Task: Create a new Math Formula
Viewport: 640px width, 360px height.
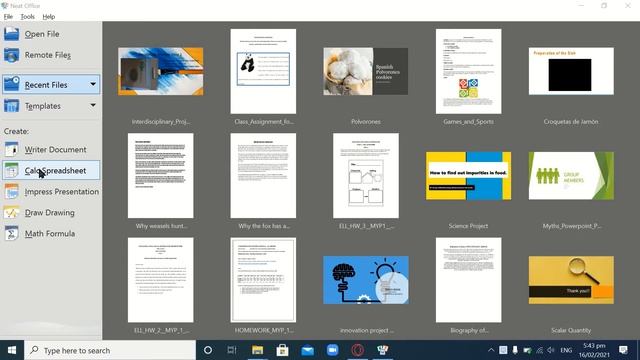Action: point(51,233)
